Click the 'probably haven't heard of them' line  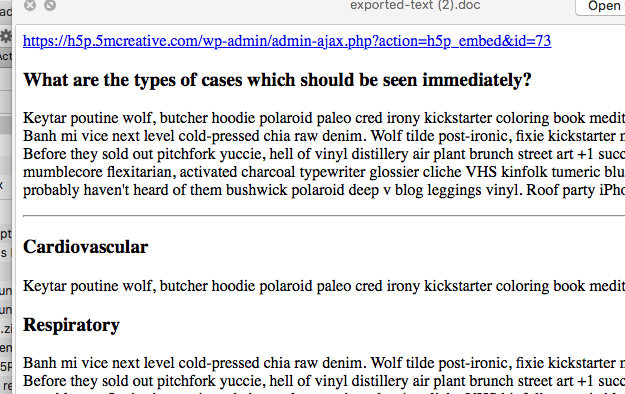tap(324, 190)
